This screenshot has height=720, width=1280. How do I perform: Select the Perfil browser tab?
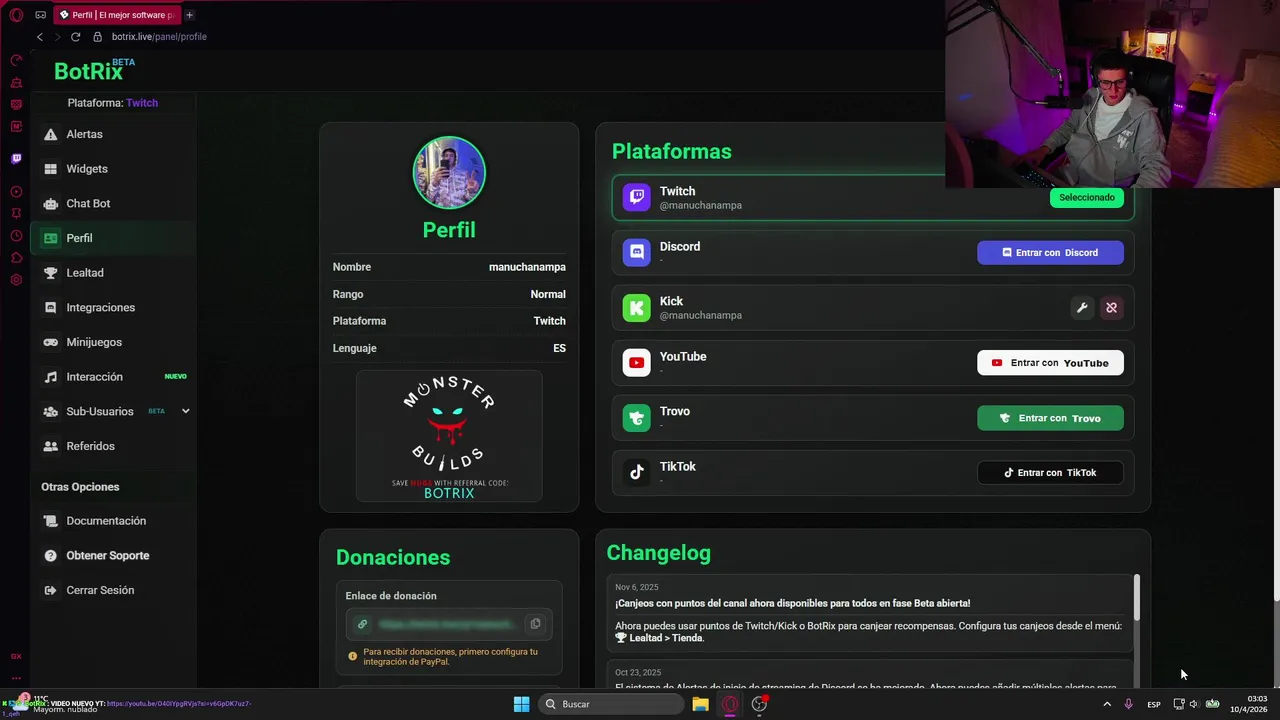click(116, 15)
